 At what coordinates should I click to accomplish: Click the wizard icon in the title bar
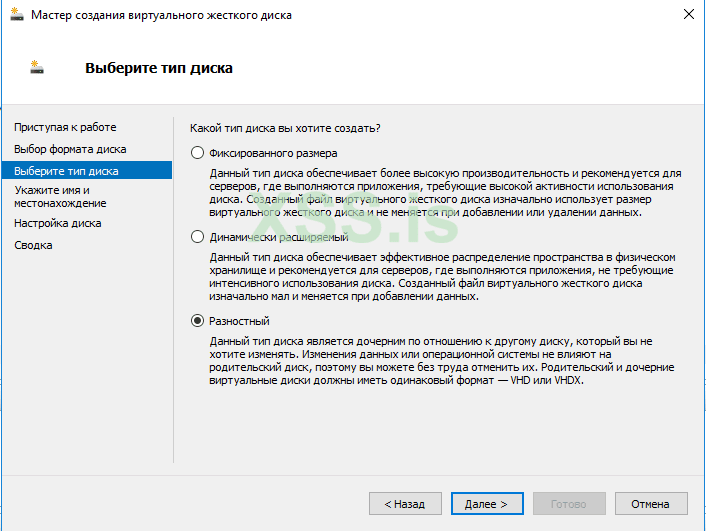[16, 14]
